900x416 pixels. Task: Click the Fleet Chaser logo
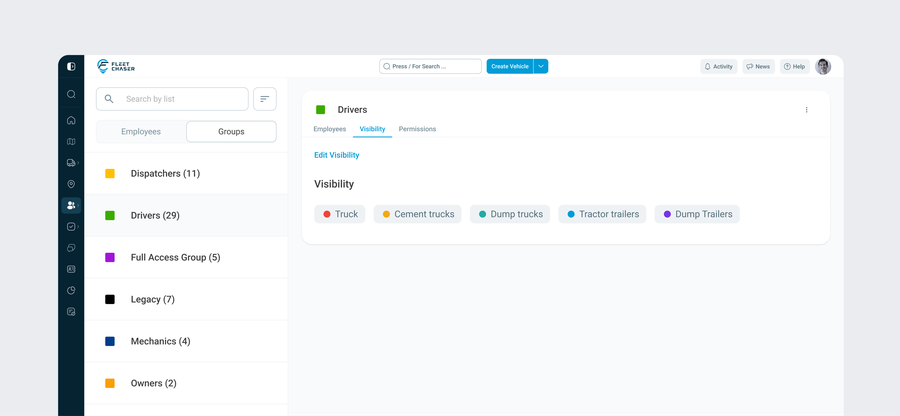point(116,66)
